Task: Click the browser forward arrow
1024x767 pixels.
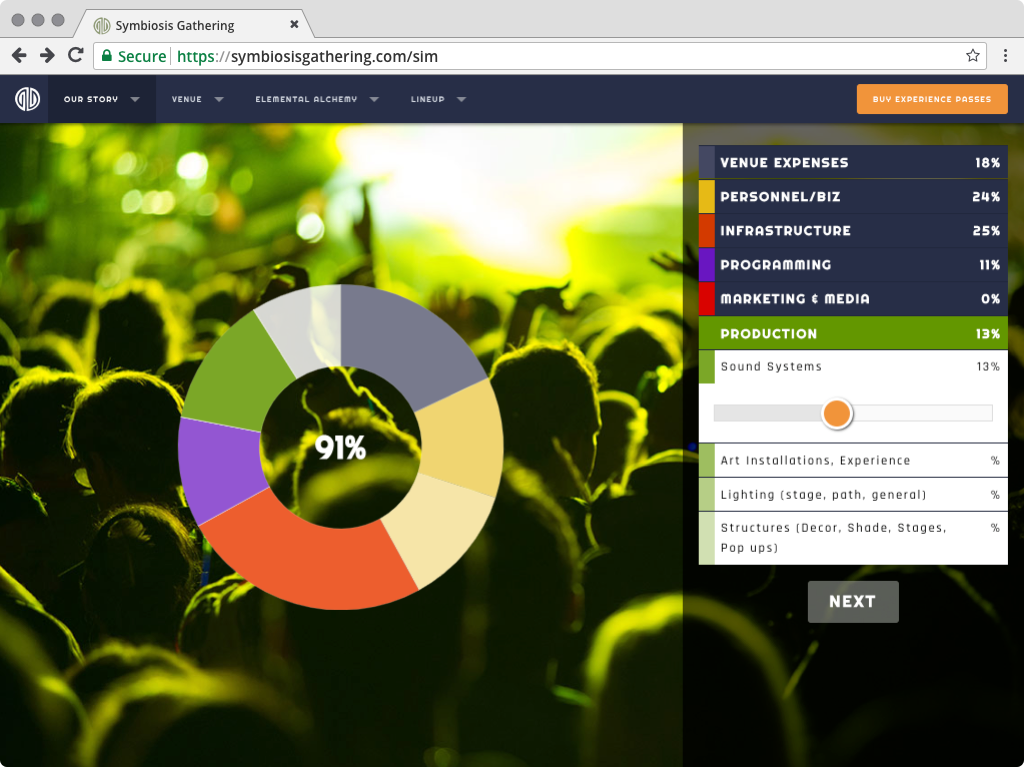Action: (47, 56)
